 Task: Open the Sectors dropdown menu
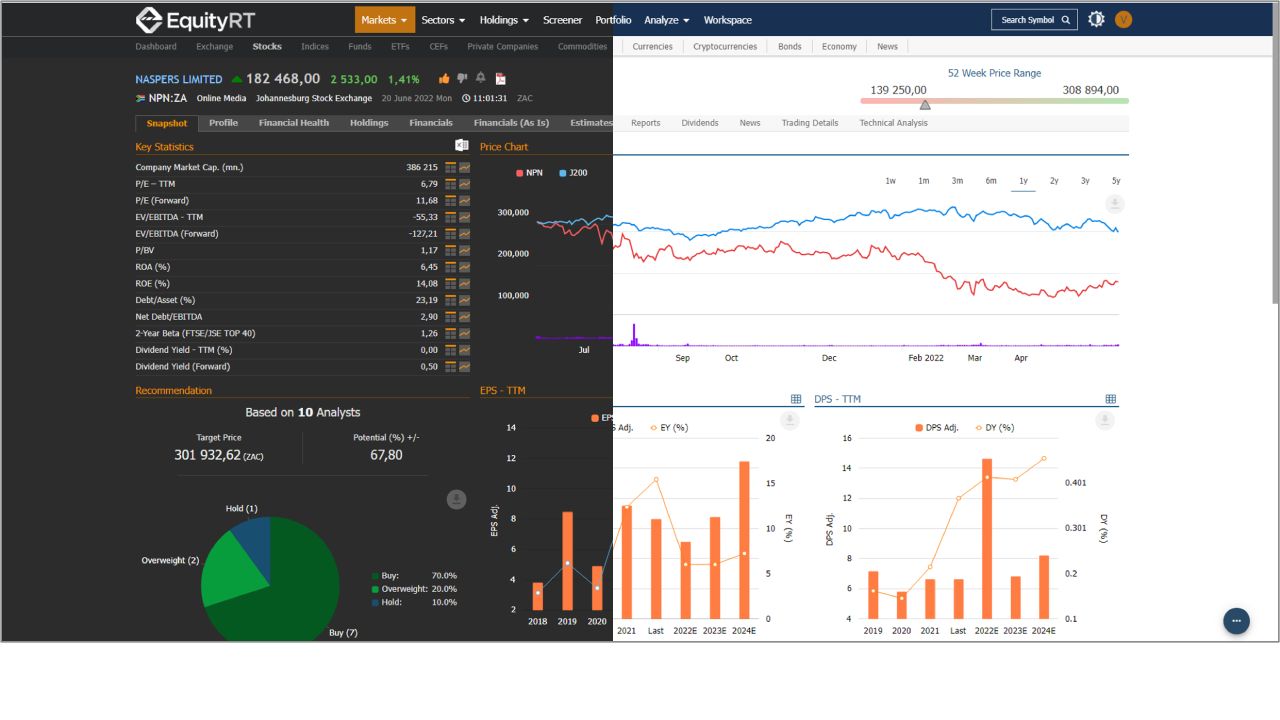tap(443, 20)
